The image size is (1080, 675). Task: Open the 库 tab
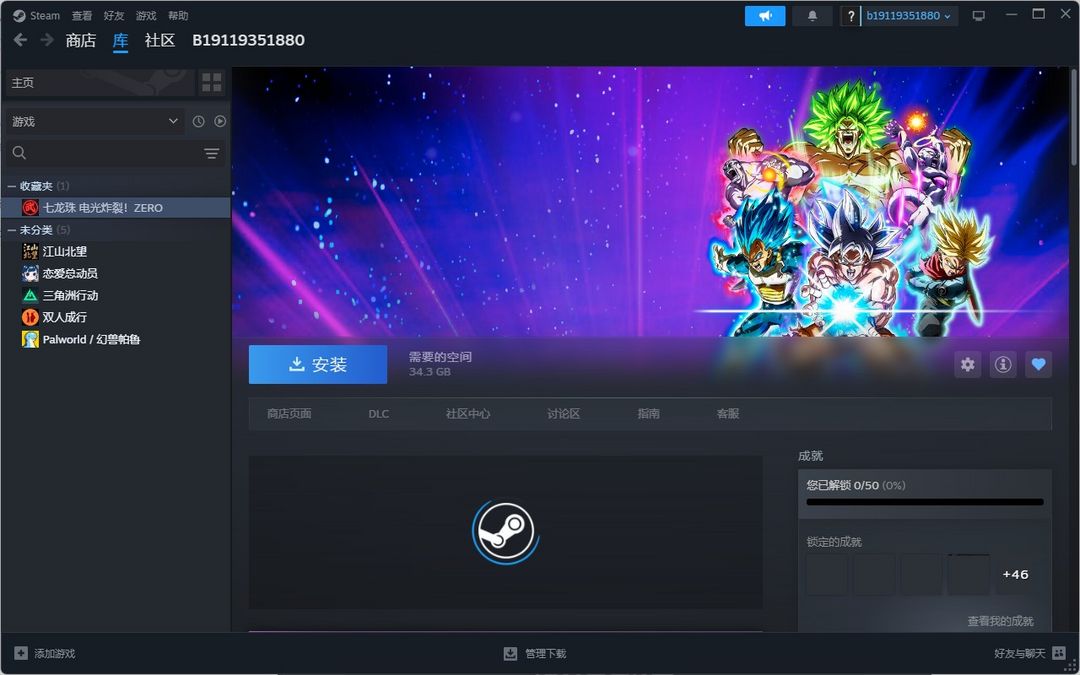coord(121,40)
